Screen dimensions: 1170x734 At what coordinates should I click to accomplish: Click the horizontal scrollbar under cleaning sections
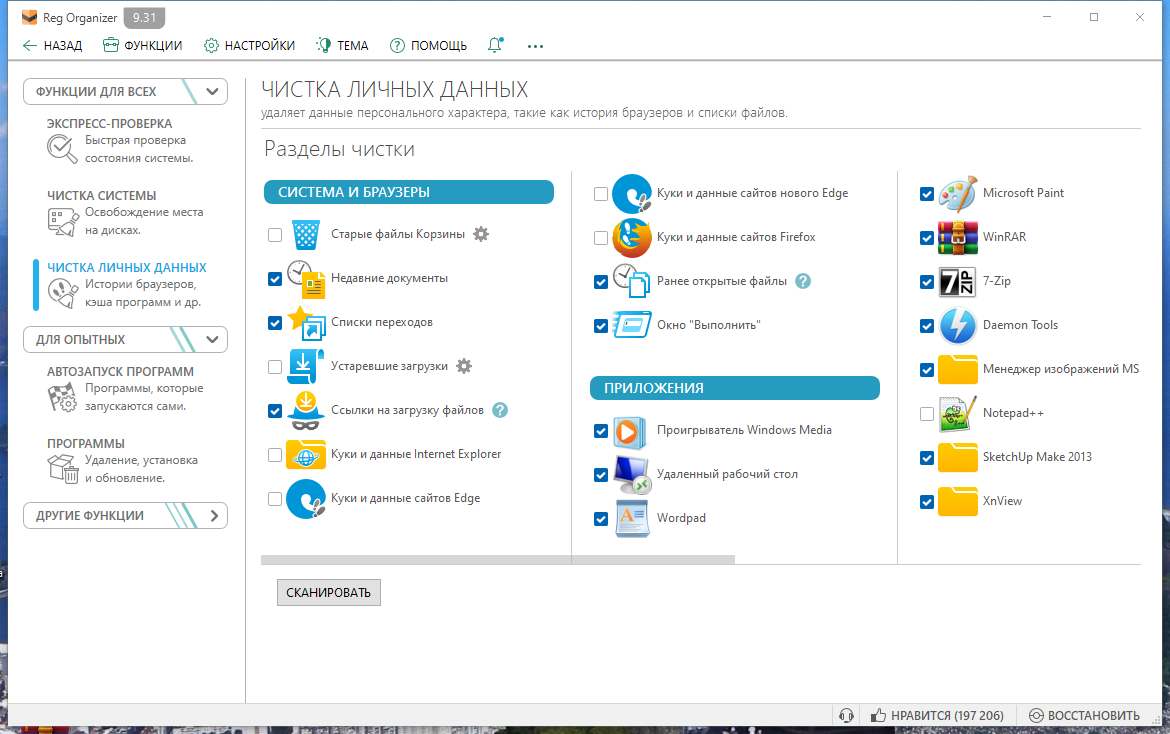[x=498, y=559]
